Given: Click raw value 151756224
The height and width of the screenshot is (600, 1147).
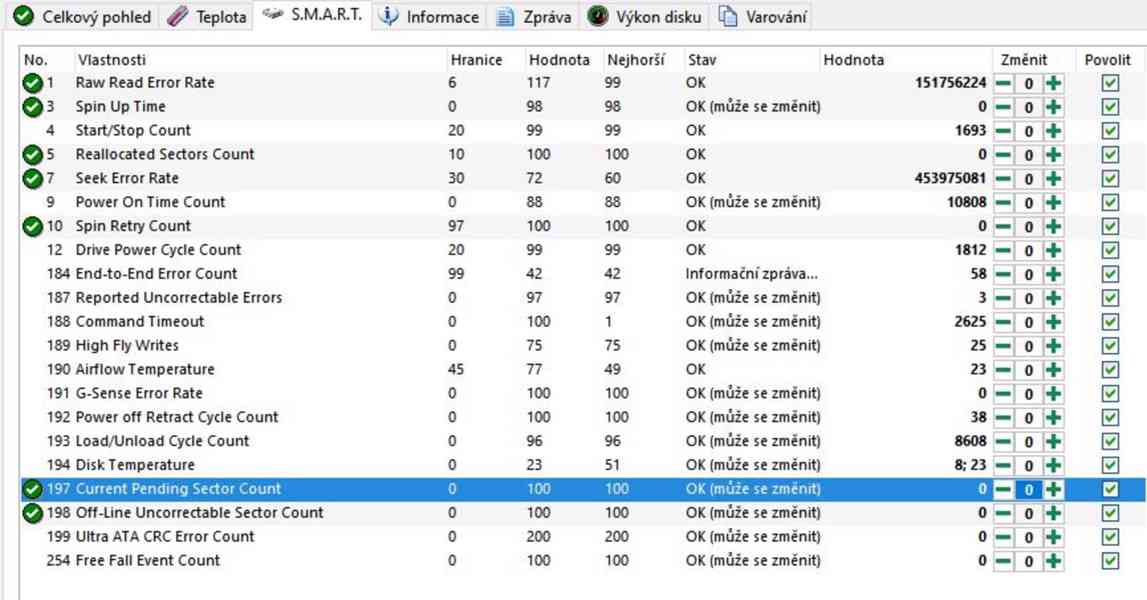Looking at the screenshot, I should 950,83.
